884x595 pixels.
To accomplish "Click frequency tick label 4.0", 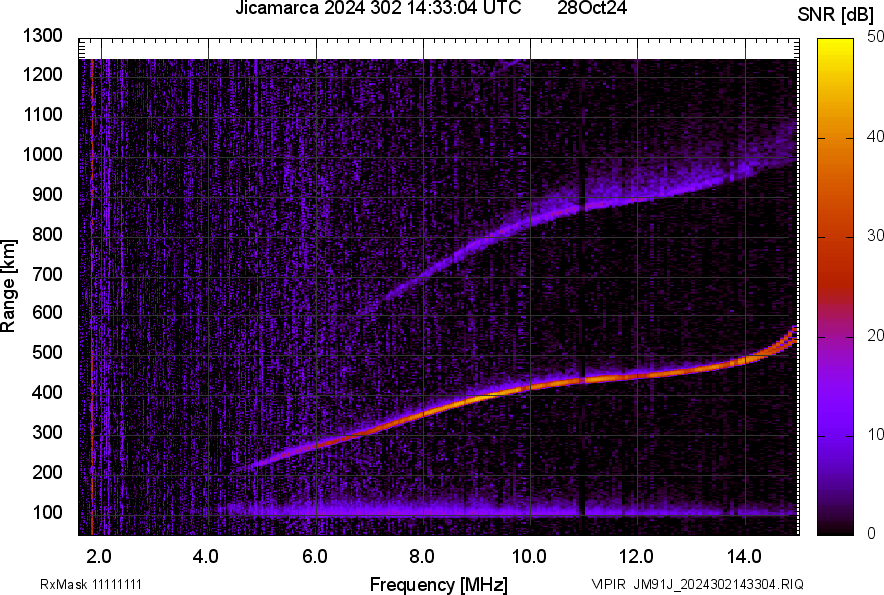I will (206, 557).
